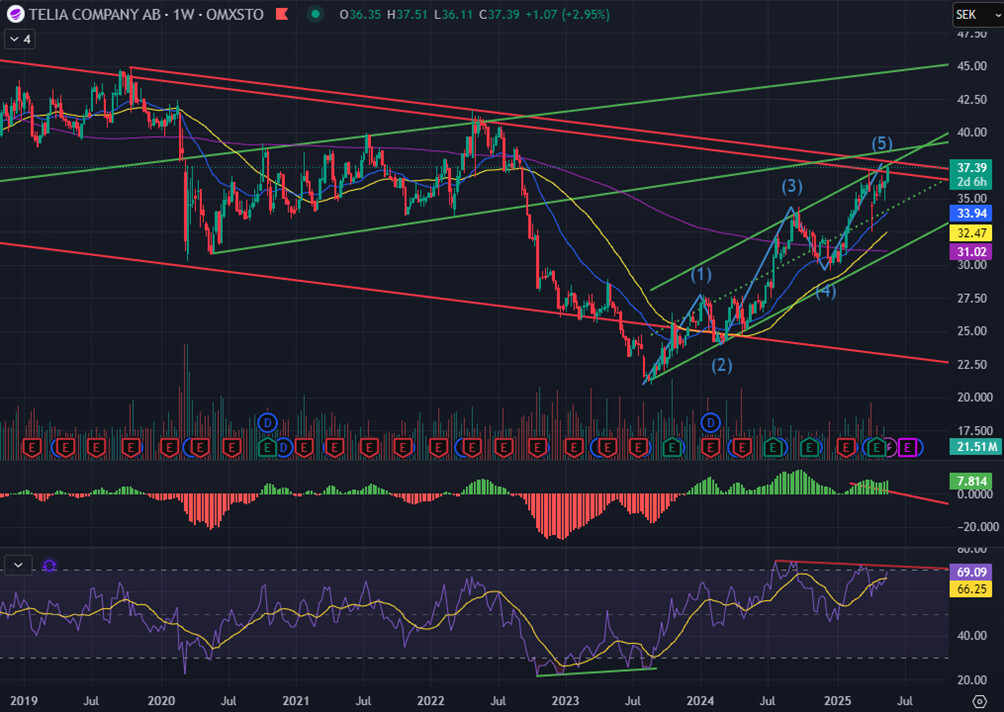
Task: Click the Telia Company logo icon
Action: (15, 14)
